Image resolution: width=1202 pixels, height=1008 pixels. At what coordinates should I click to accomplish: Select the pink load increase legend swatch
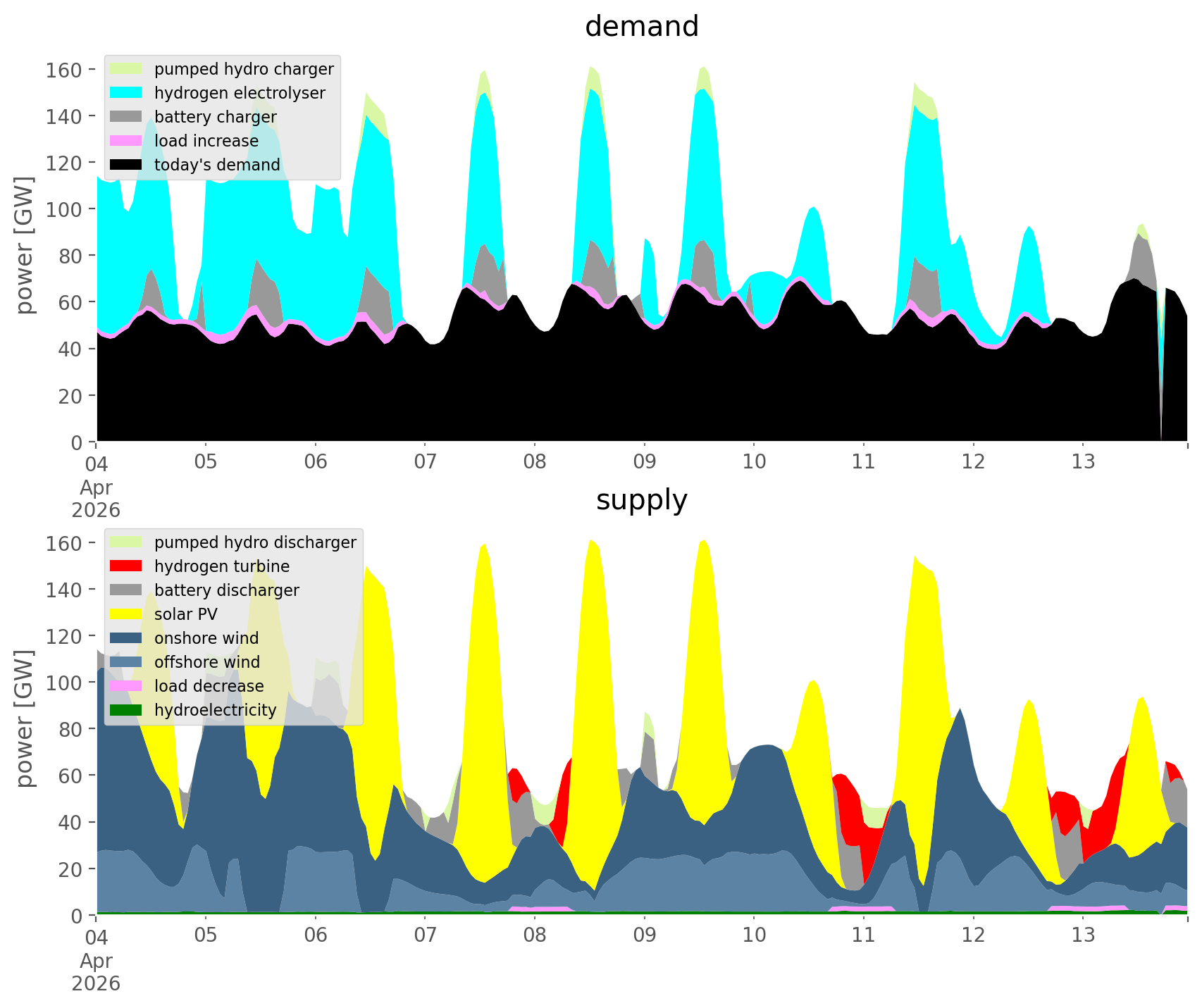coord(126,141)
